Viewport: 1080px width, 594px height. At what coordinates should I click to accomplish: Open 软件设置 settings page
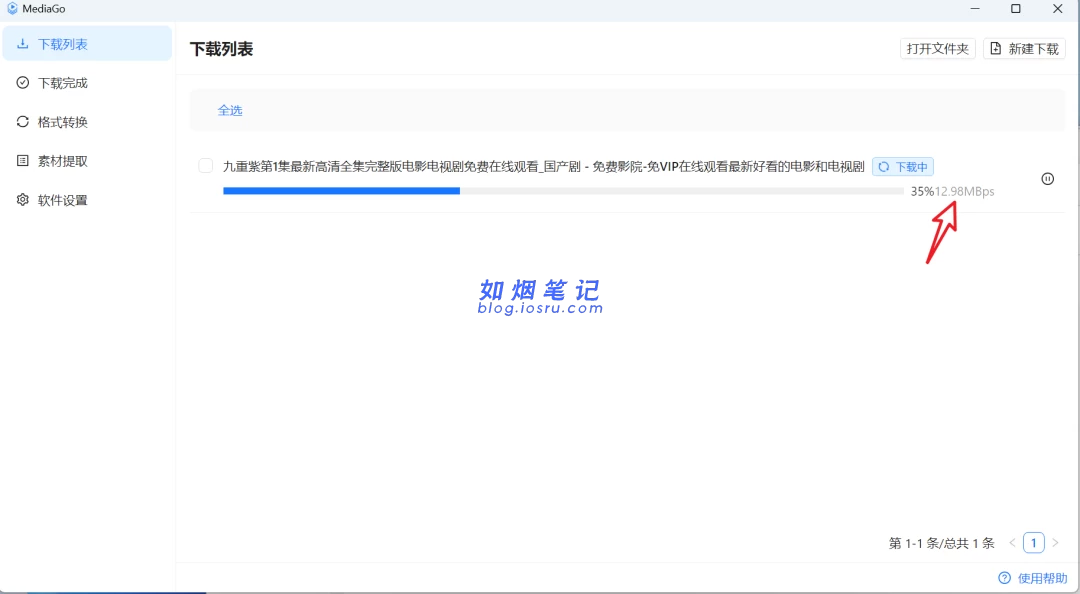pos(87,200)
